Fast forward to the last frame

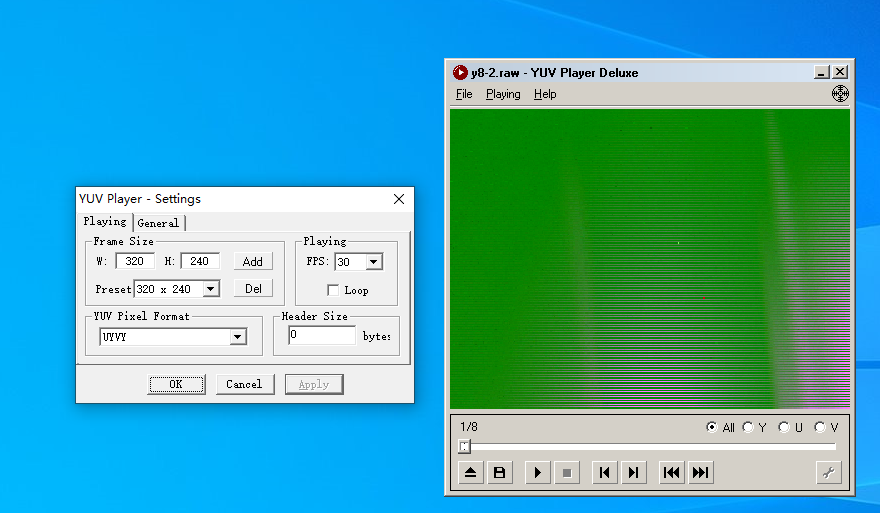pyautogui.click(x=701, y=473)
